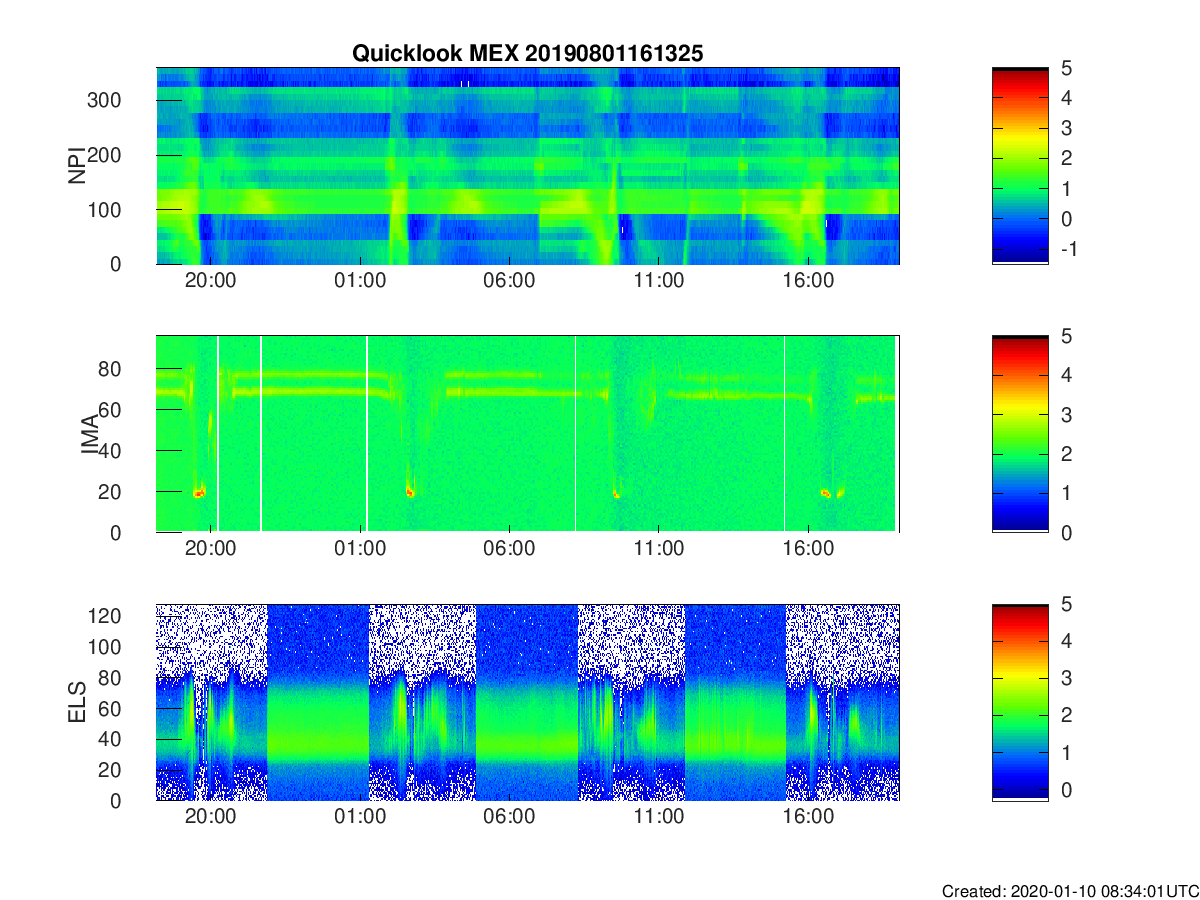This screenshot has width=1200, height=900.
Task: Click the 16:00 tick under IMA plot
Action: coord(808,548)
